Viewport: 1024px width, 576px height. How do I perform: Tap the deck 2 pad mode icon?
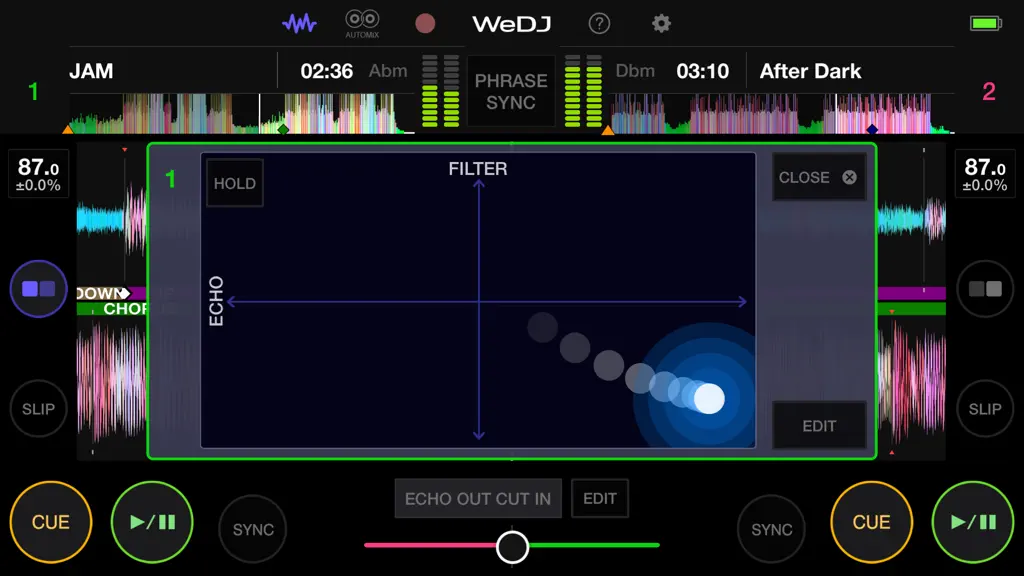985,289
